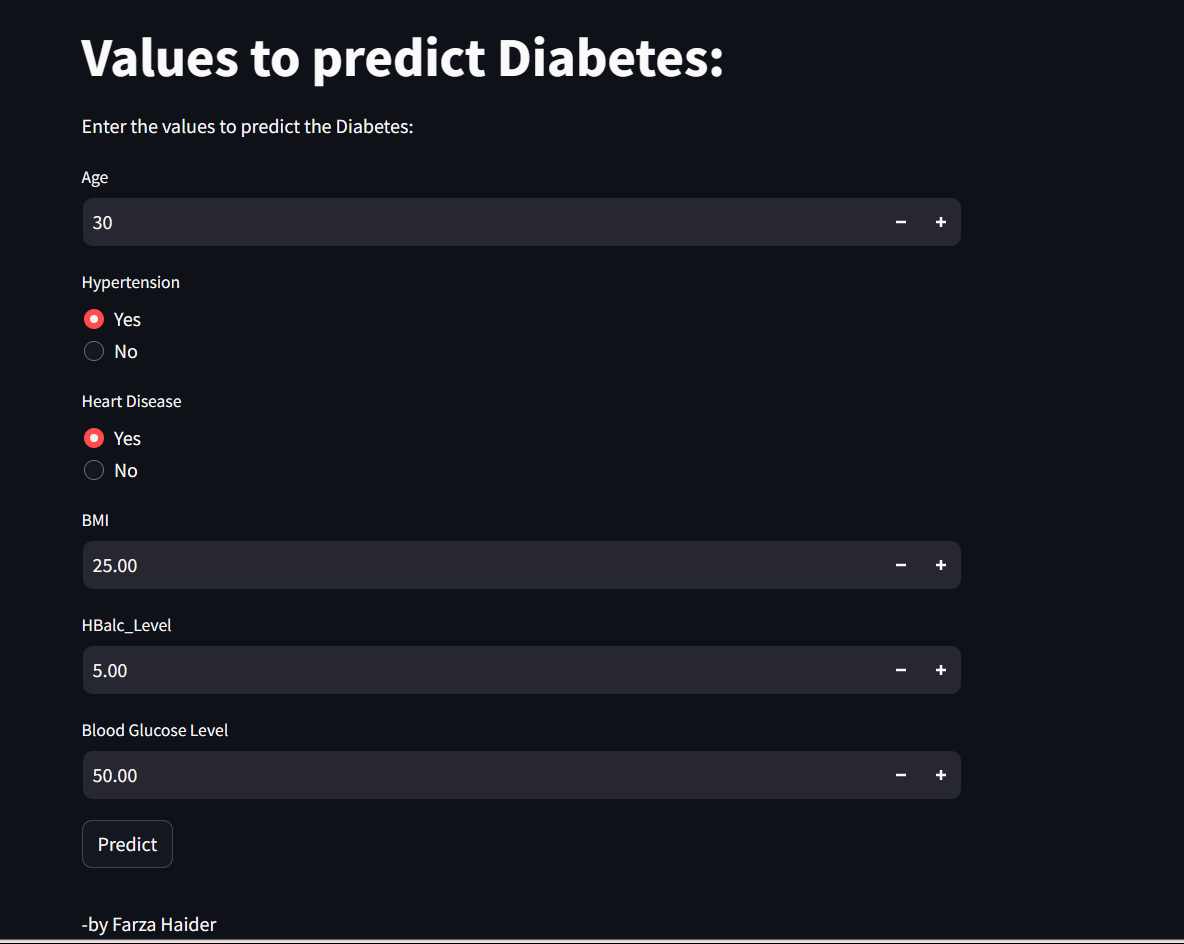Screen dimensions: 1184x944
Task: Select No for Heart Disease
Action: 94,470
